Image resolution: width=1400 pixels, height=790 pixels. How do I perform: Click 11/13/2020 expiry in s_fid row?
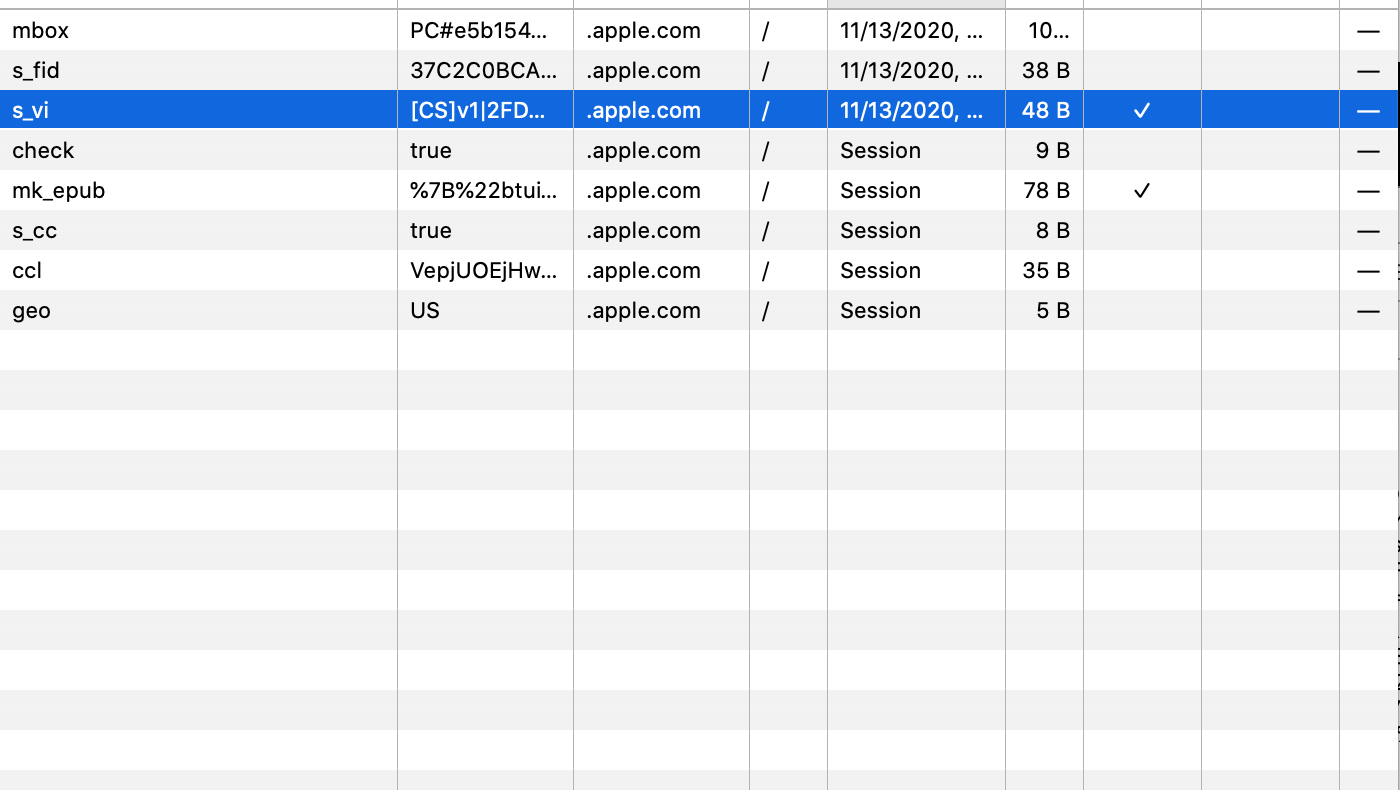click(x=912, y=71)
